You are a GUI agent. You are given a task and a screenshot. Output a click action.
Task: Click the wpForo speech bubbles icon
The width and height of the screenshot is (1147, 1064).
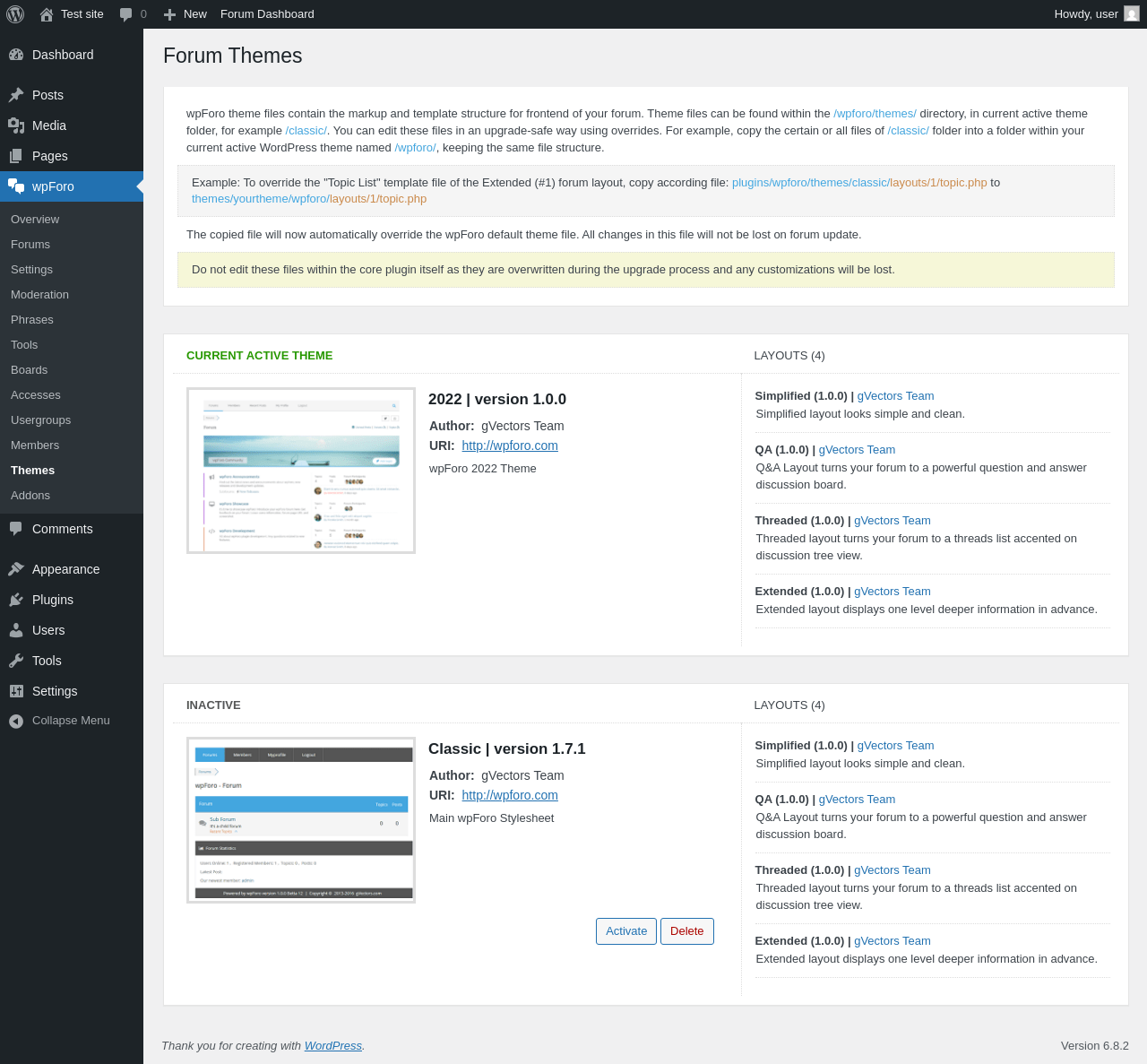[x=16, y=186]
